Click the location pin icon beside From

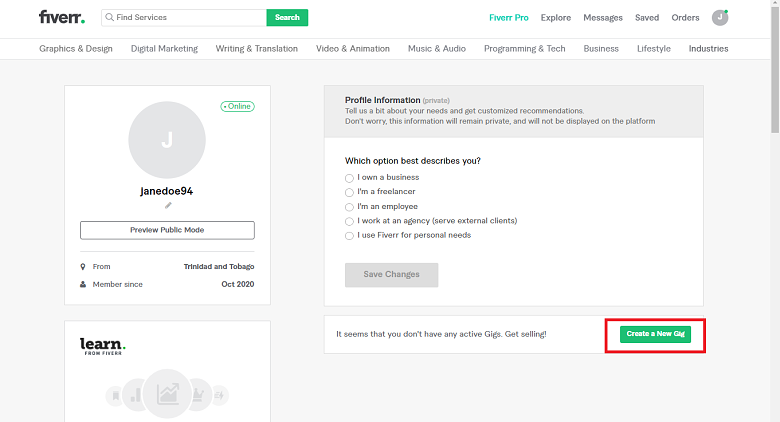(83, 267)
